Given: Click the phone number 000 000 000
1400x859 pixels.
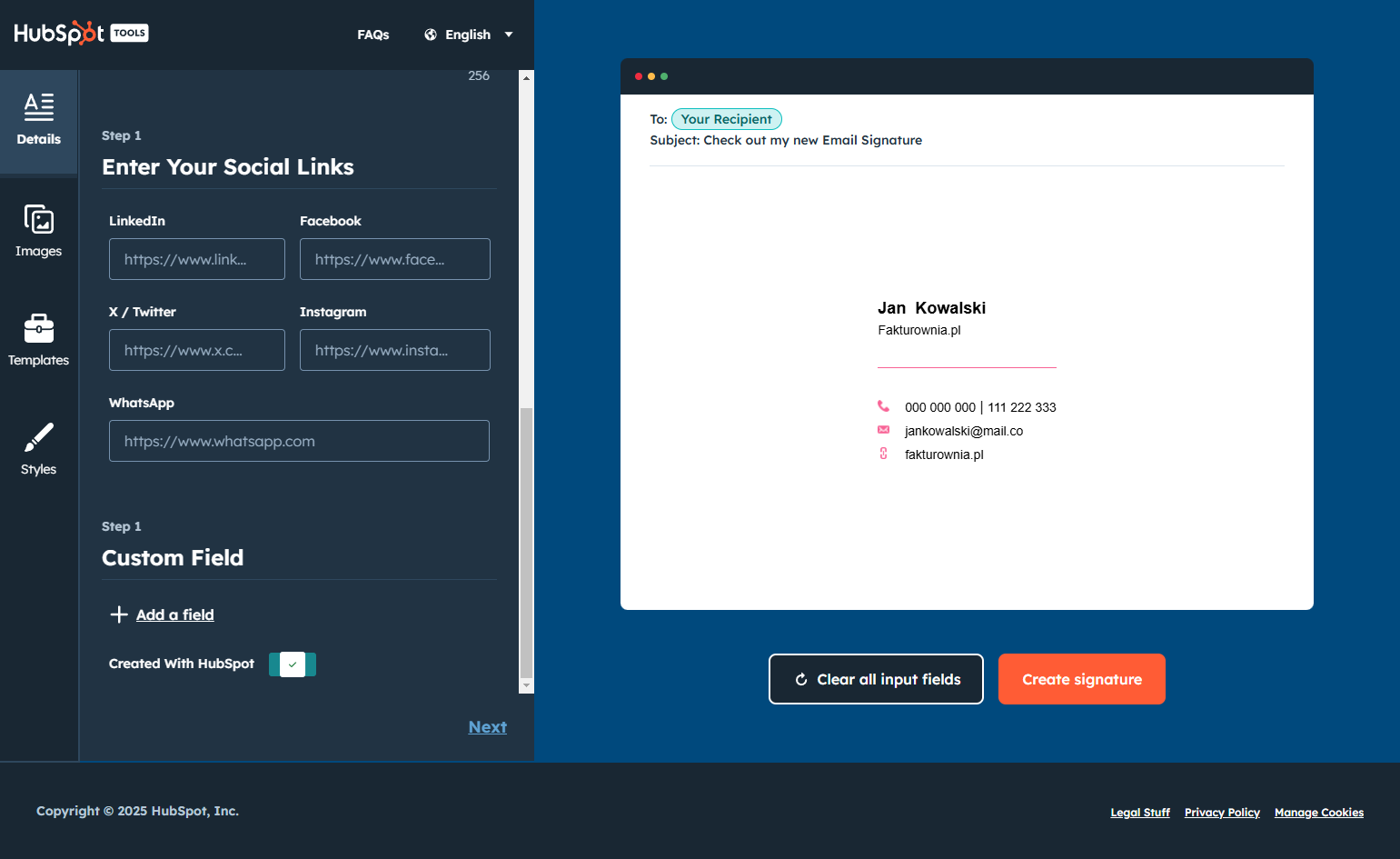Looking at the screenshot, I should coord(940,407).
